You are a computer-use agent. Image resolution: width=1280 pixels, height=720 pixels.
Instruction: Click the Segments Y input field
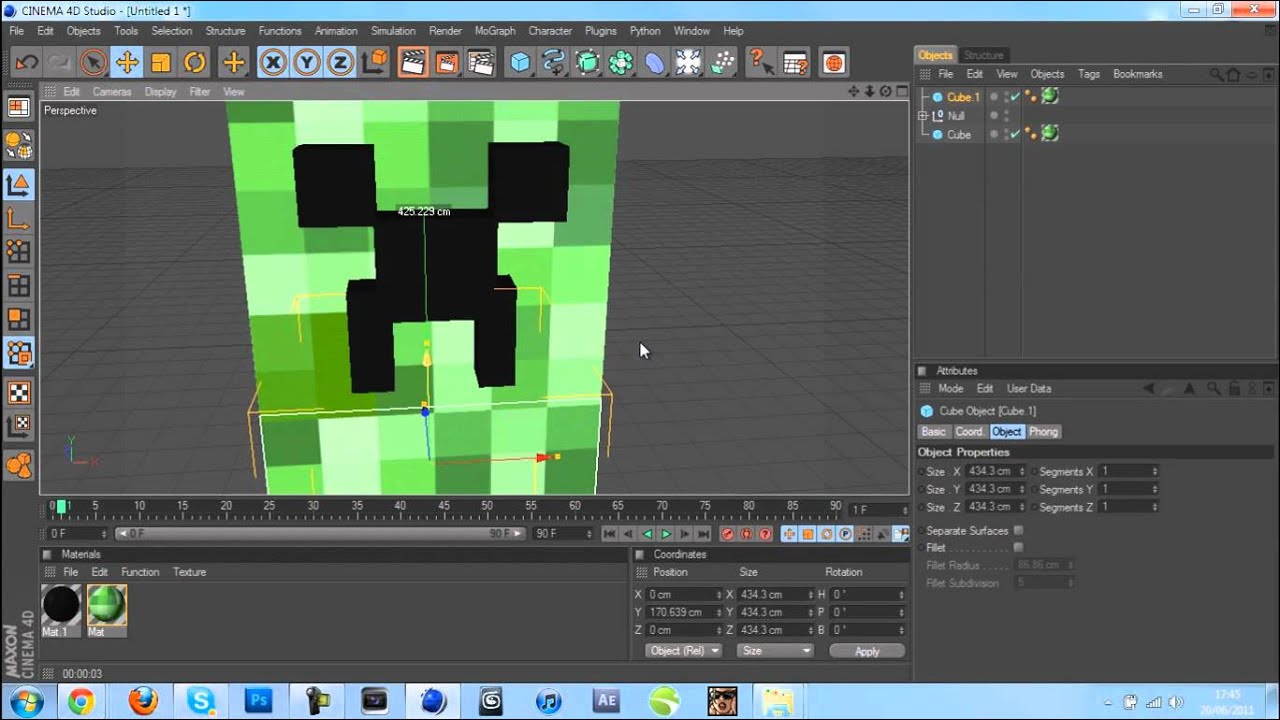[x=1129, y=489]
